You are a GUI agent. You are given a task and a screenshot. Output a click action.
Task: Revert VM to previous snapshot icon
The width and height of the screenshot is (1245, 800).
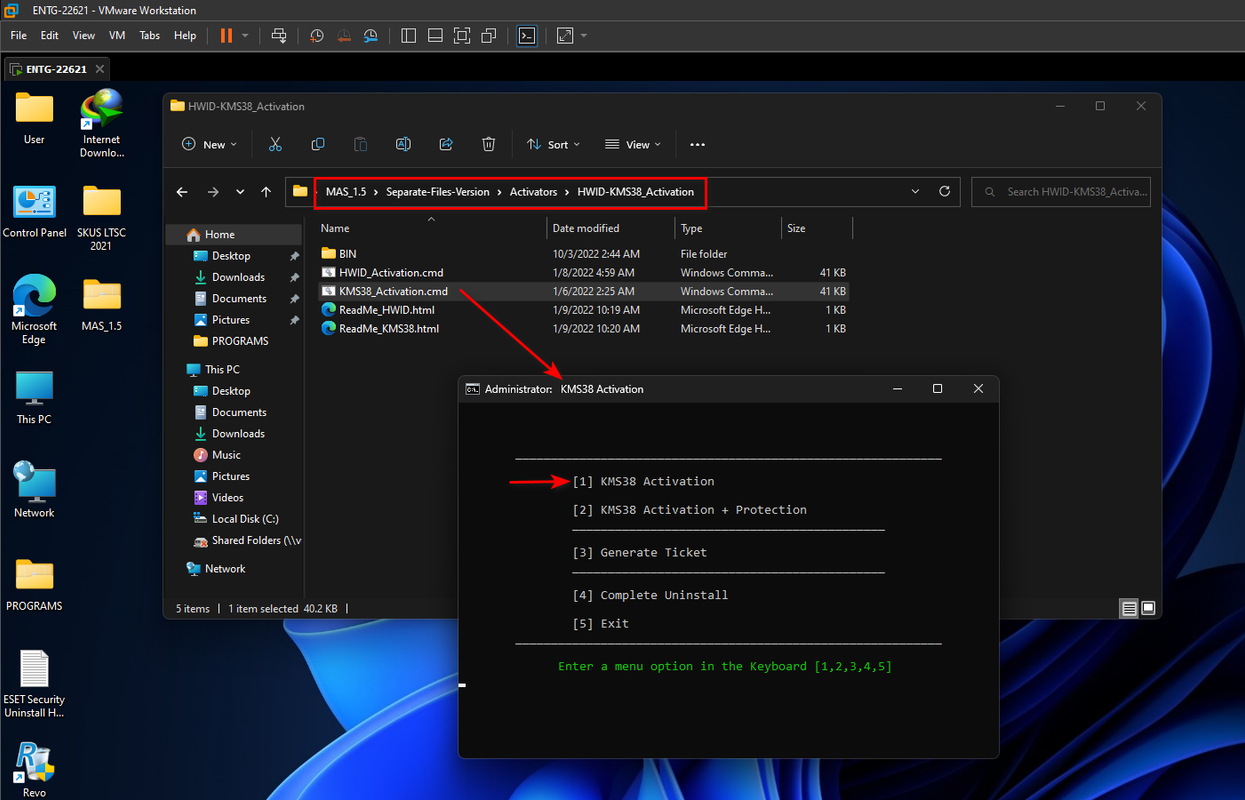tap(344, 35)
